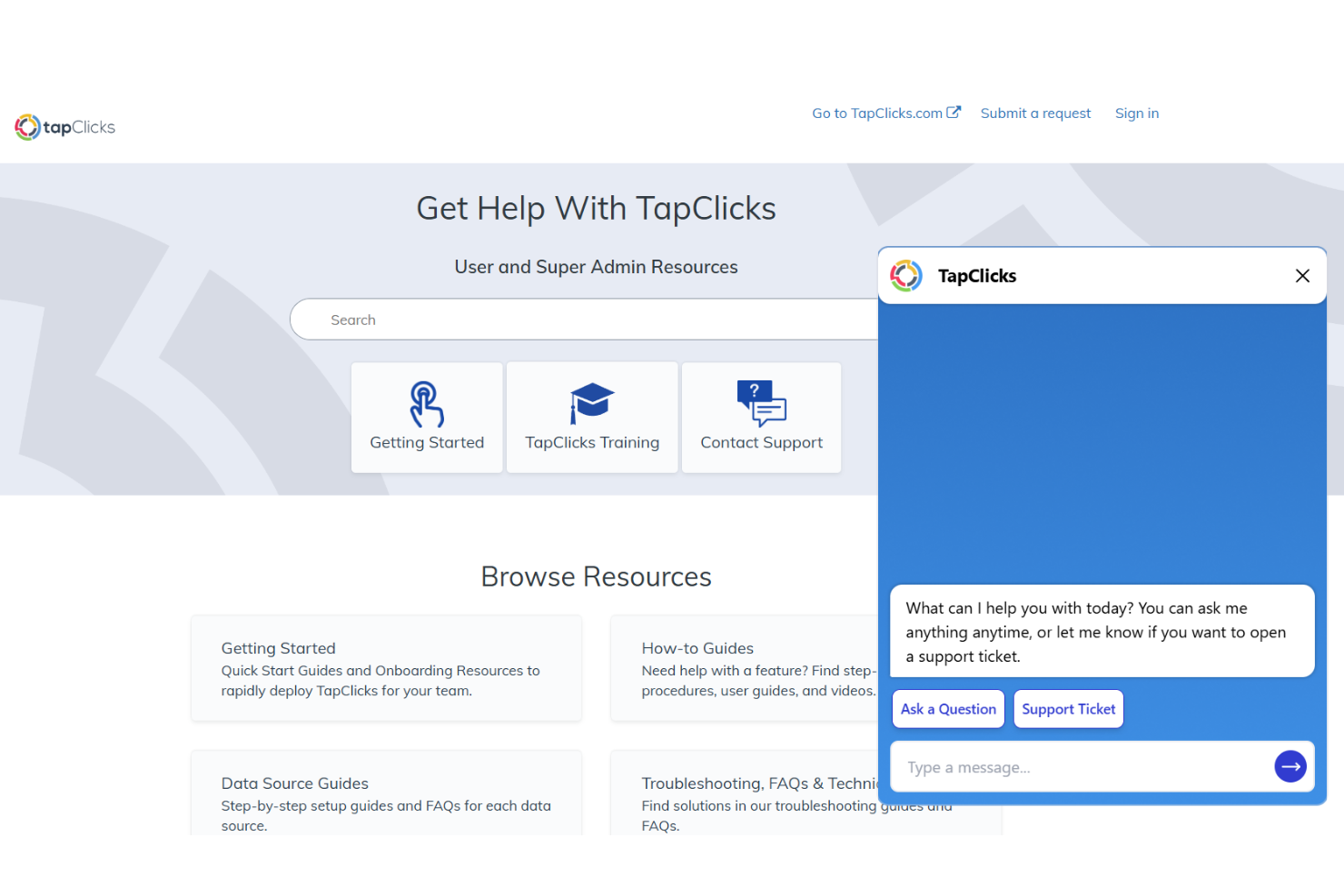Screen dimensions: 1344x896
Task: Click the chat greeting message bubble
Action: [x=1102, y=631]
